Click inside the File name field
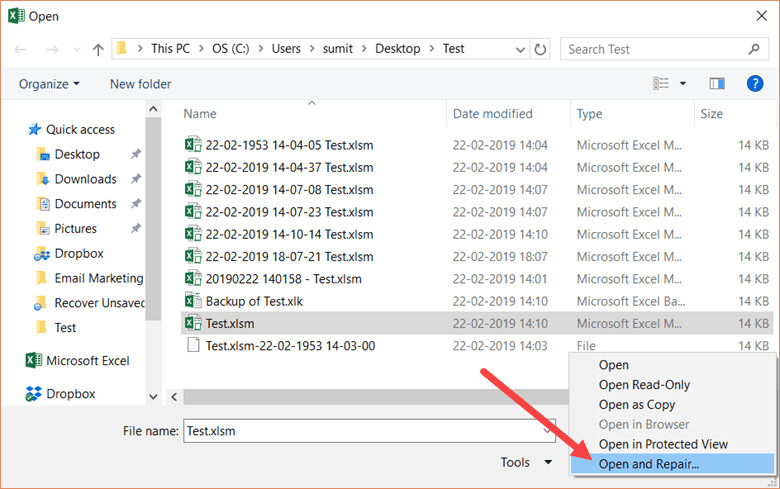The height and width of the screenshot is (489, 780). pyautogui.click(x=365, y=431)
